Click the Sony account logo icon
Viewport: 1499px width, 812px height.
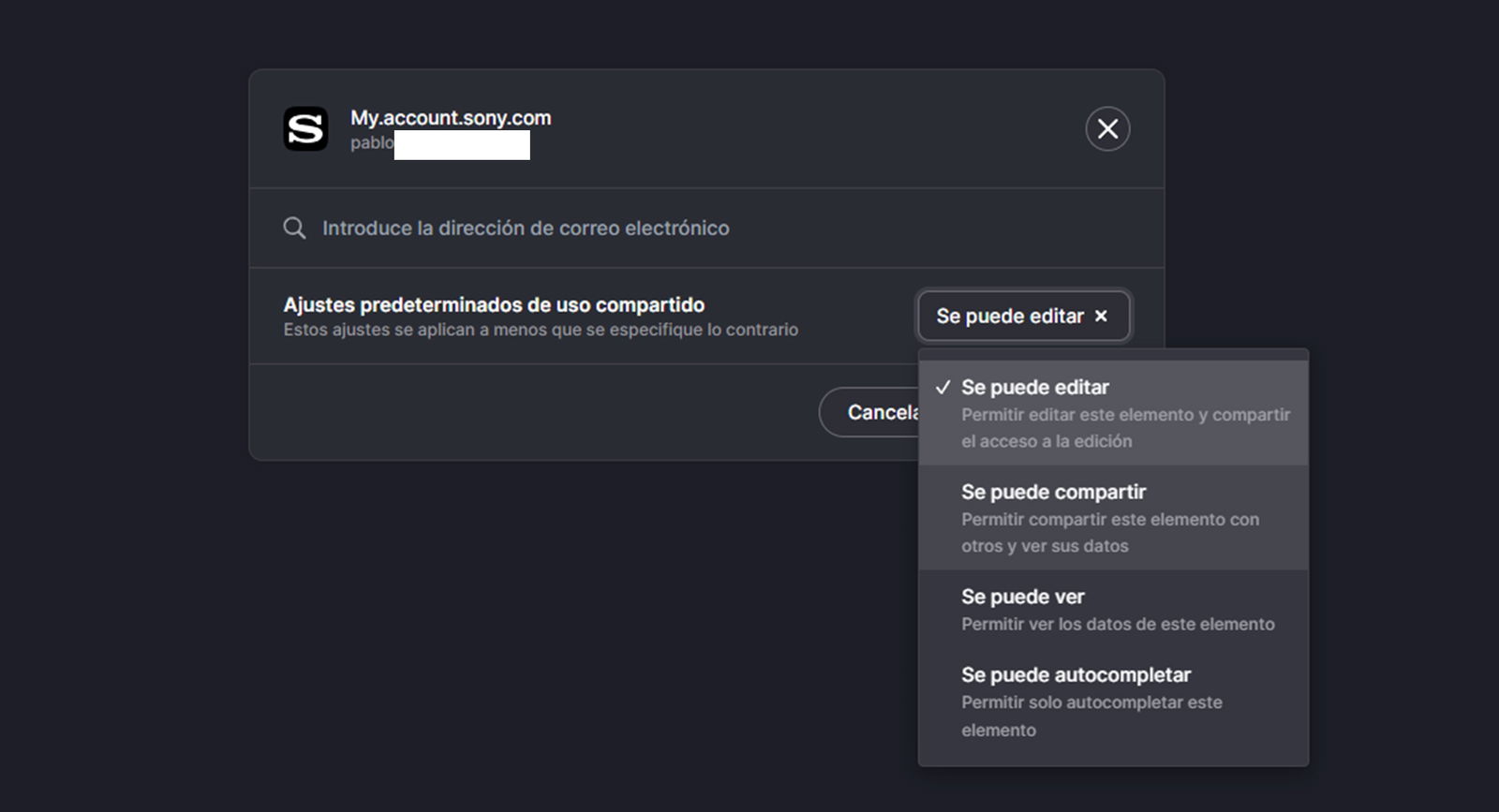pos(305,129)
